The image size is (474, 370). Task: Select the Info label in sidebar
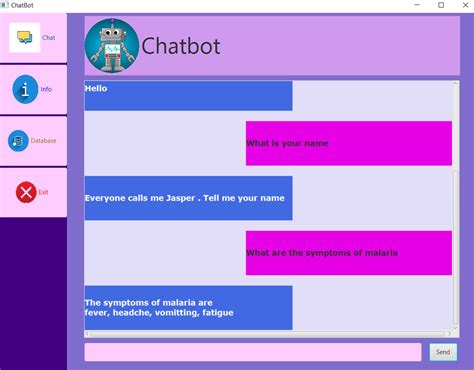click(46, 89)
